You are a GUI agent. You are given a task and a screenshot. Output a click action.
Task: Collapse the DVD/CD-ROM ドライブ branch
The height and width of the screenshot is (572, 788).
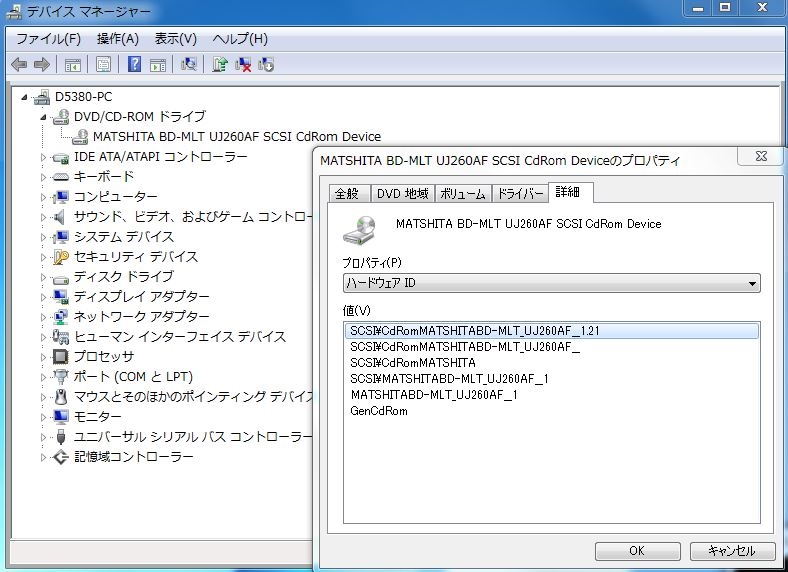click(x=43, y=117)
